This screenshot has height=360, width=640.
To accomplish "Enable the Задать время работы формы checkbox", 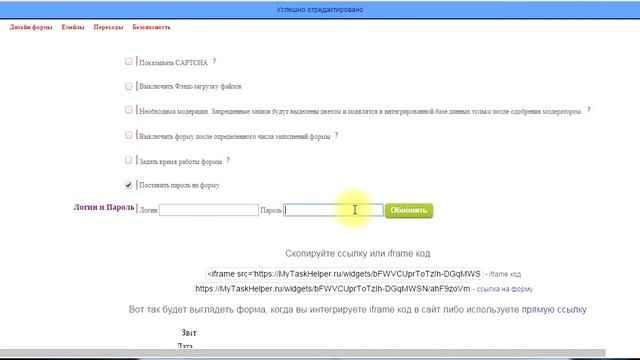I will click(x=129, y=160).
